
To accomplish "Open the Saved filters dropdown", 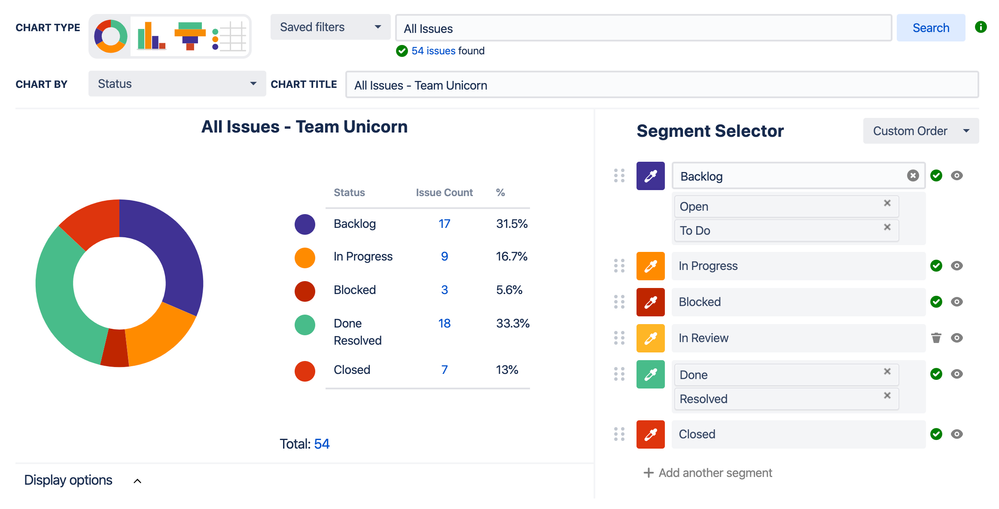I will pyautogui.click(x=330, y=27).
